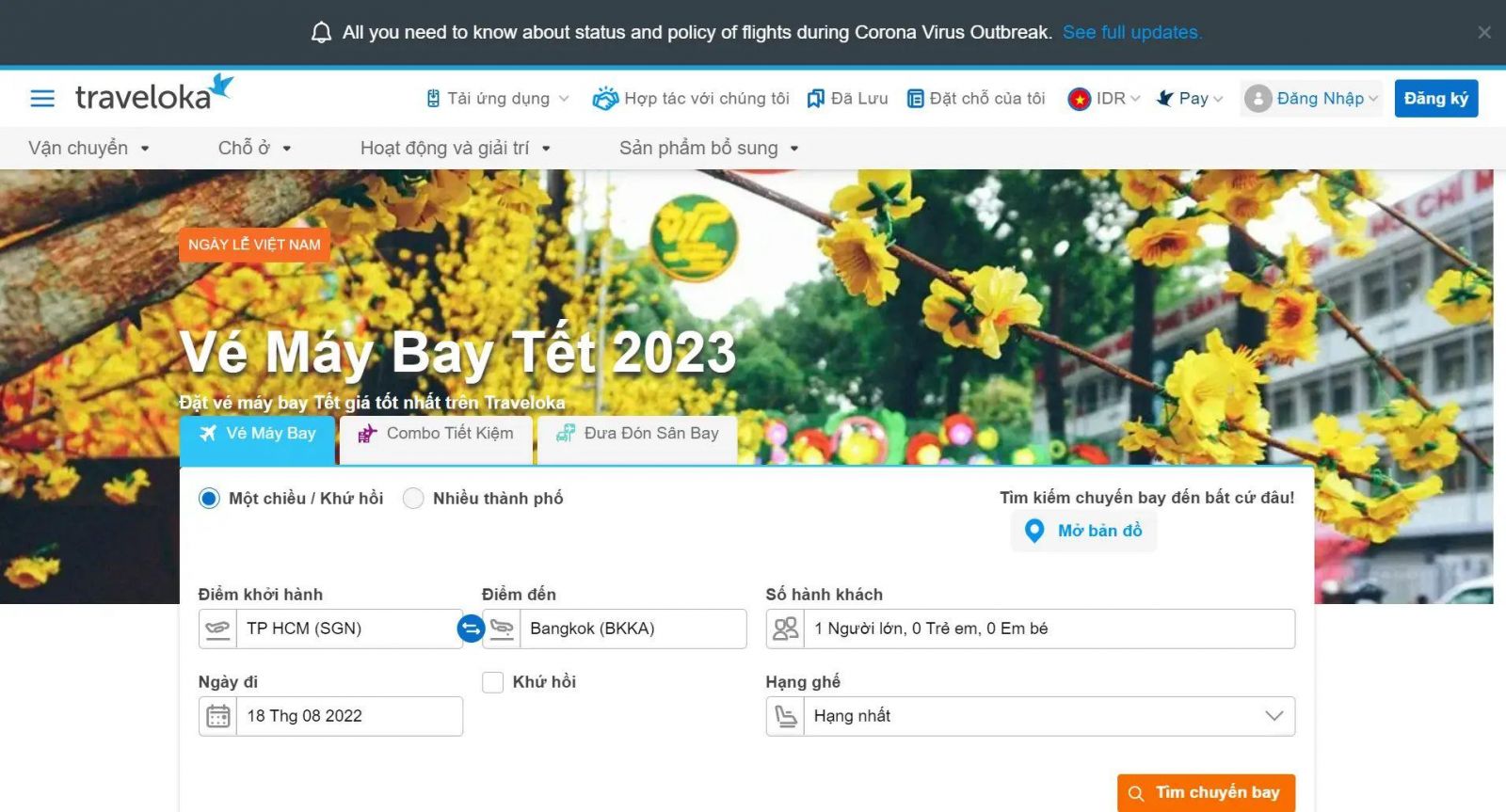1506x812 pixels.
Task: Click See full updates link
Action: [x=1132, y=32]
